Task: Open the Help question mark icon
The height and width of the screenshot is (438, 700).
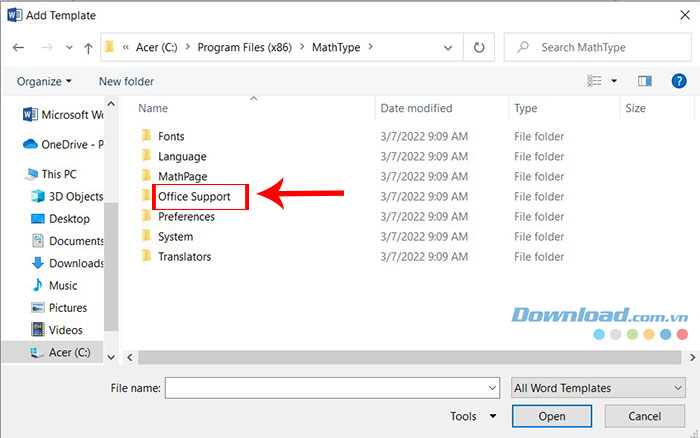Action: (x=677, y=81)
